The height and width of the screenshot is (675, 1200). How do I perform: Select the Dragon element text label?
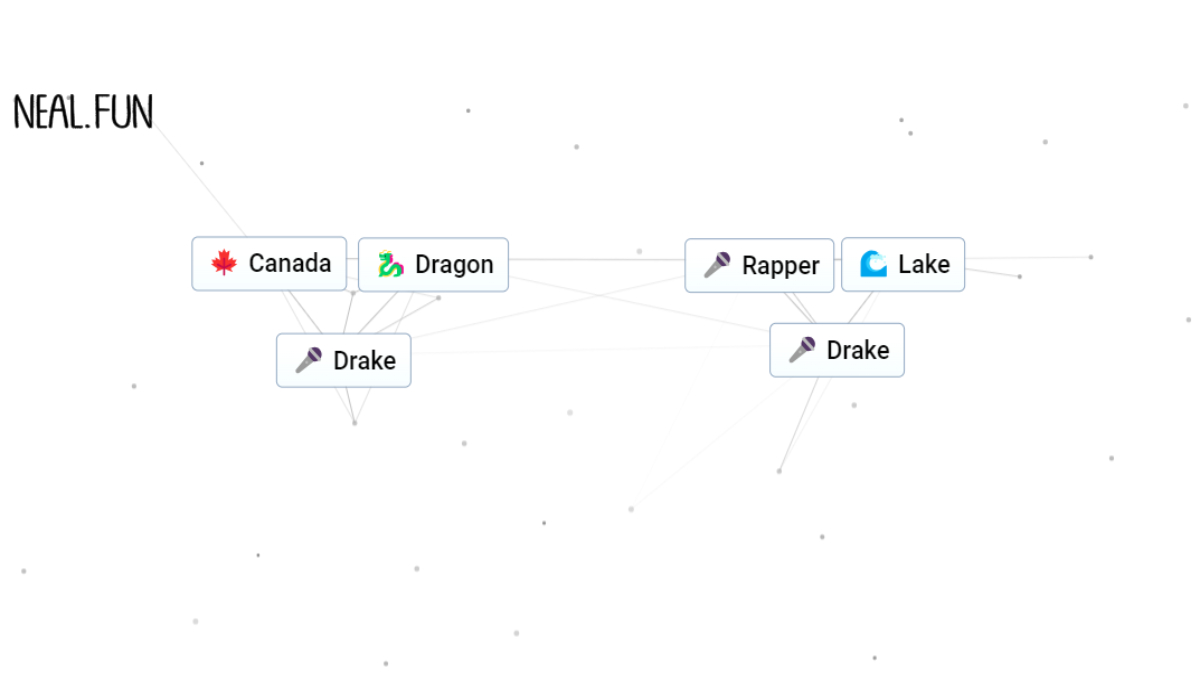pos(454,265)
